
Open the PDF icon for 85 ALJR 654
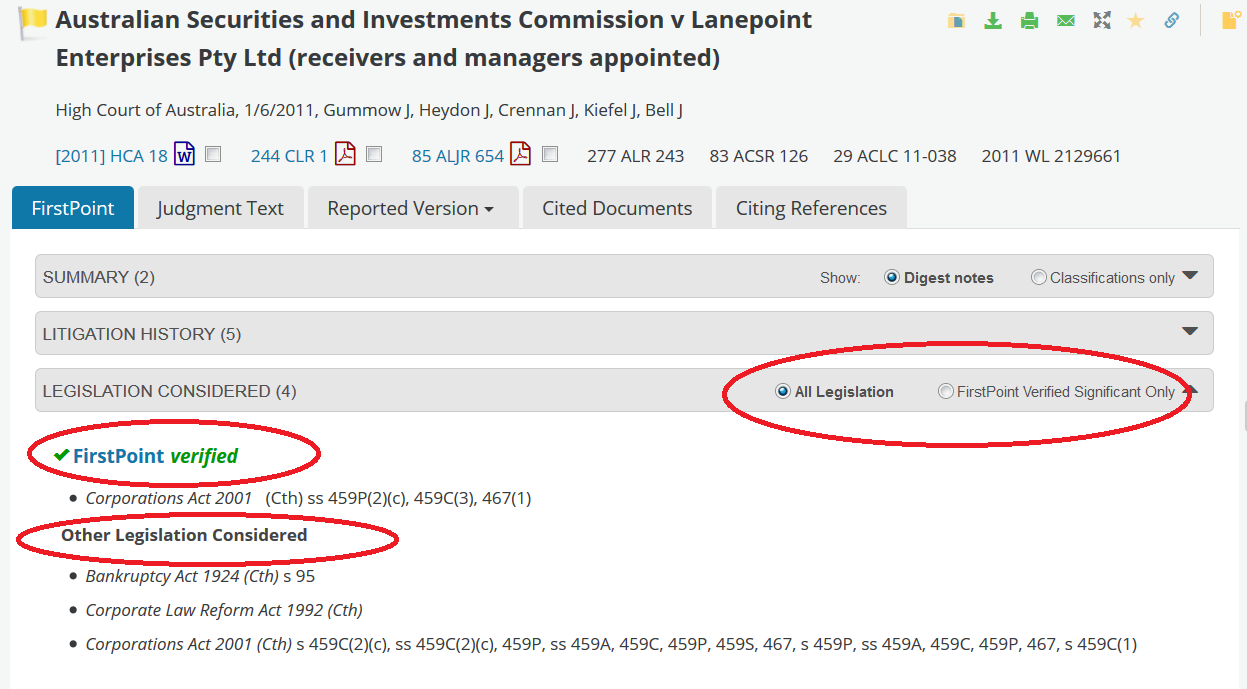tap(520, 154)
